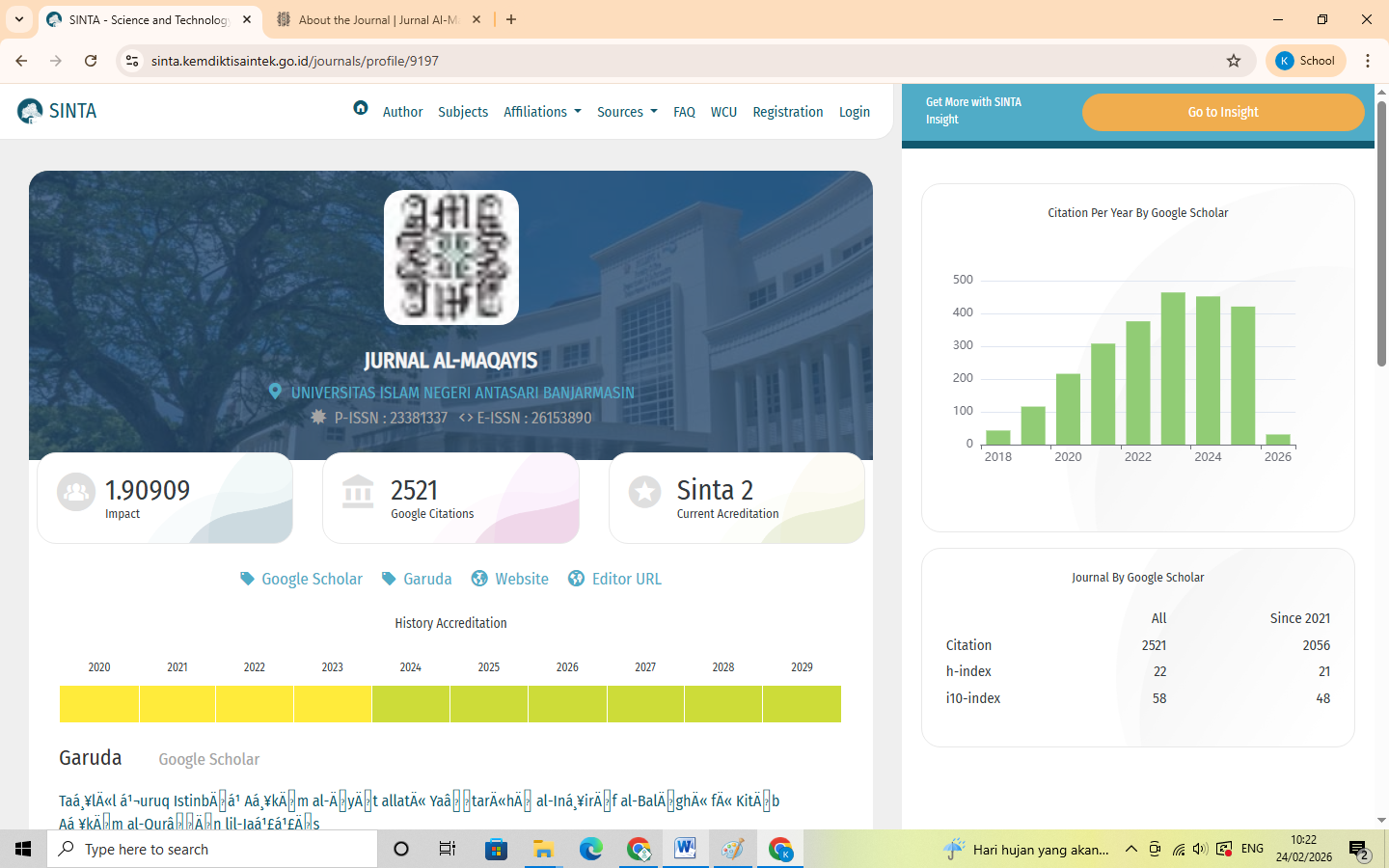Screen dimensions: 1389x868
Task: Click the first Garuda article title
Action: pos(419,811)
